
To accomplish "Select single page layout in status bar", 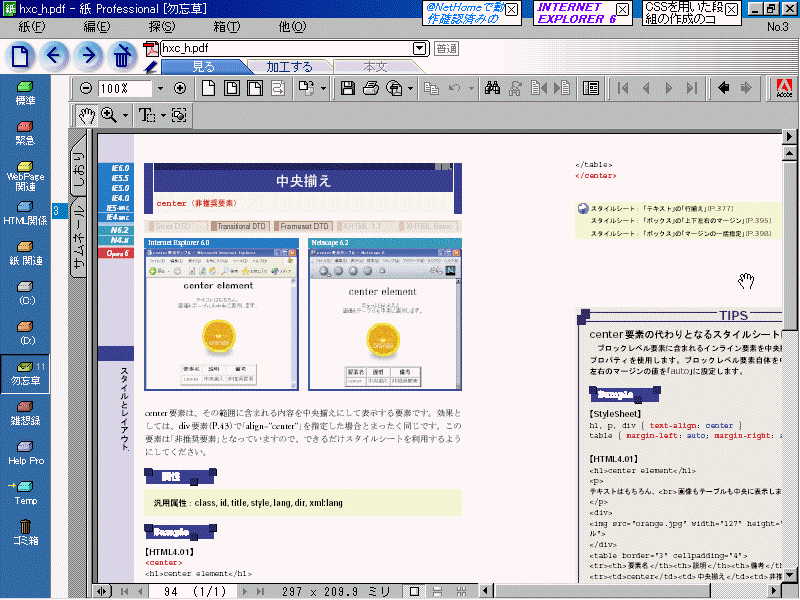I will tap(414, 592).
